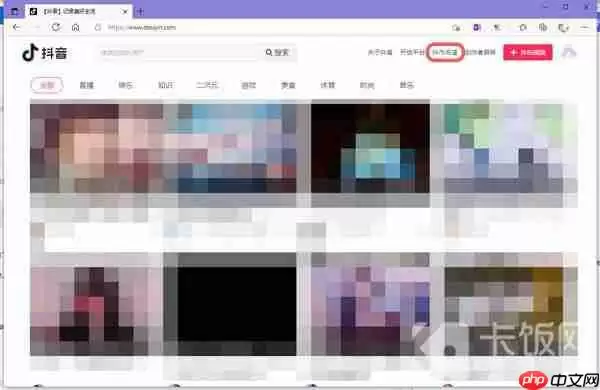This screenshot has height=390, width=600.
Task: Open the dark thumbnail with the blue center
Action: (x=370, y=148)
